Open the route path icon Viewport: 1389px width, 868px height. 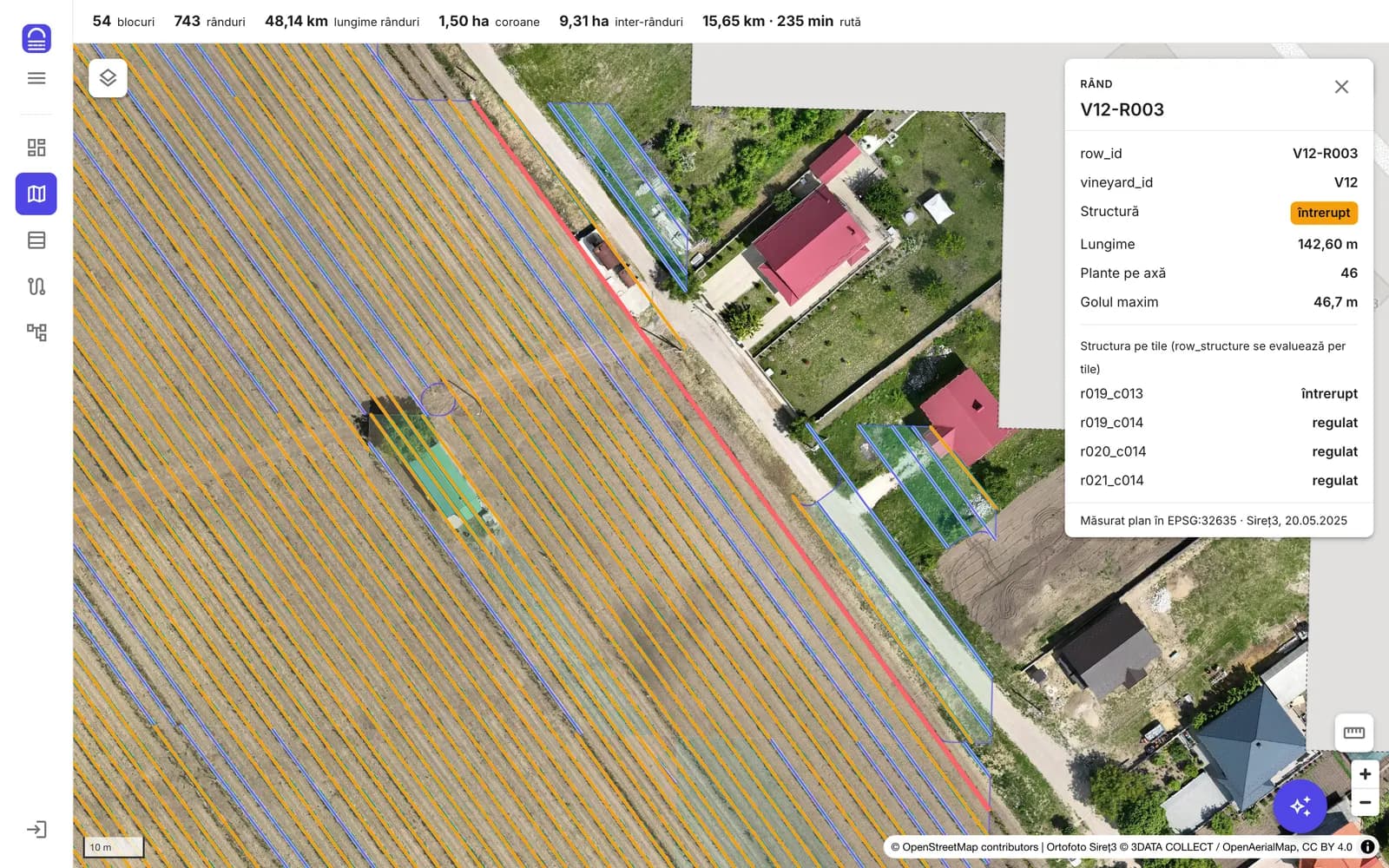point(36,286)
